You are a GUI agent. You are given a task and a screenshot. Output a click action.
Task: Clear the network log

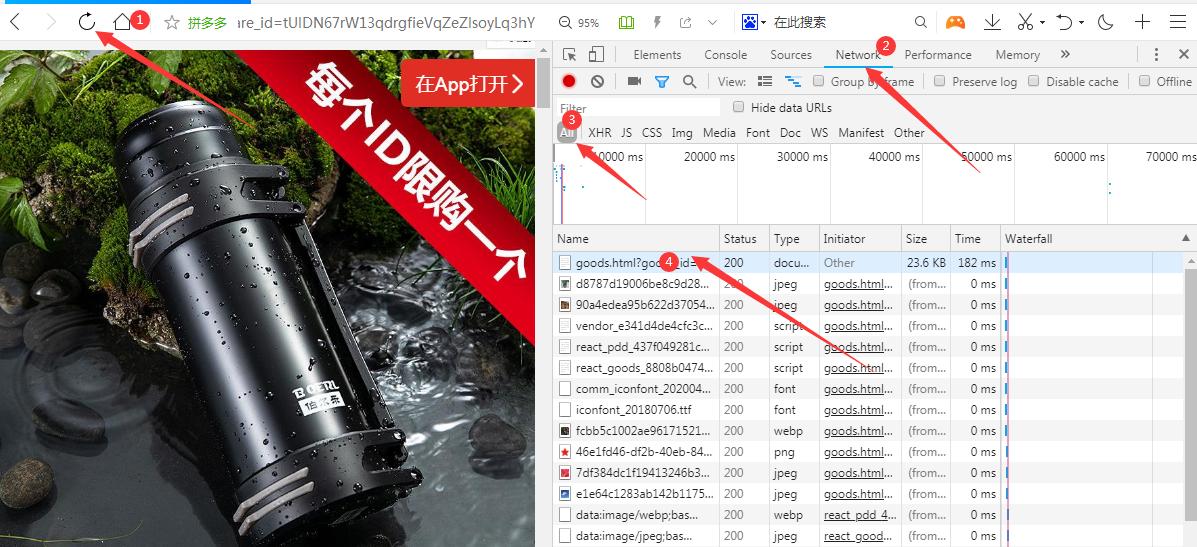point(598,81)
